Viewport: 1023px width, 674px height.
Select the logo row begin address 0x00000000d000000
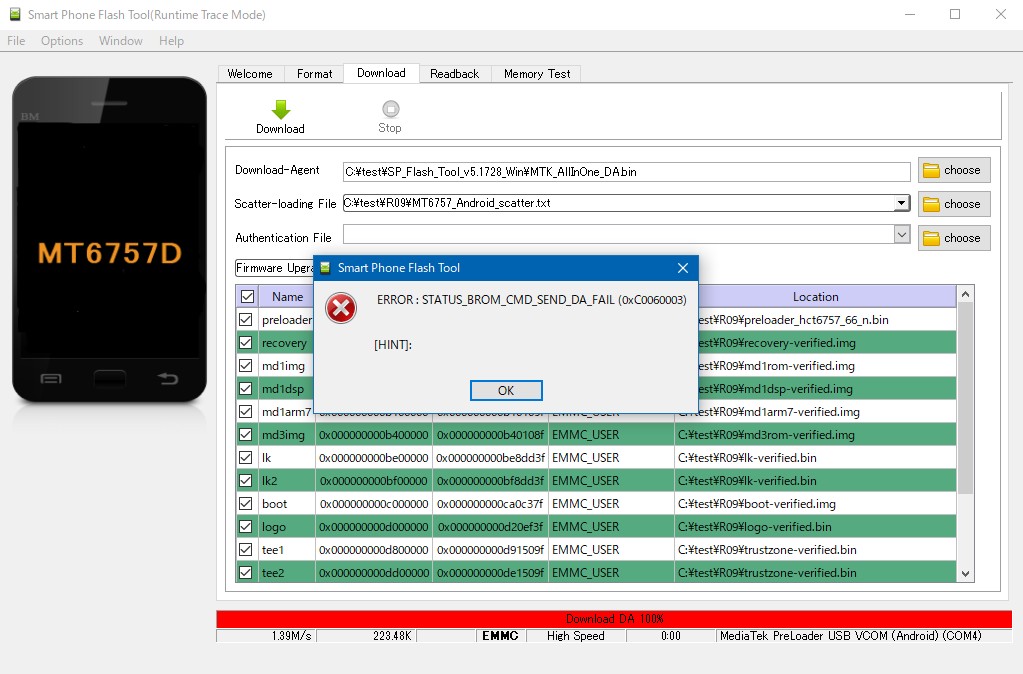pyautogui.click(x=374, y=527)
